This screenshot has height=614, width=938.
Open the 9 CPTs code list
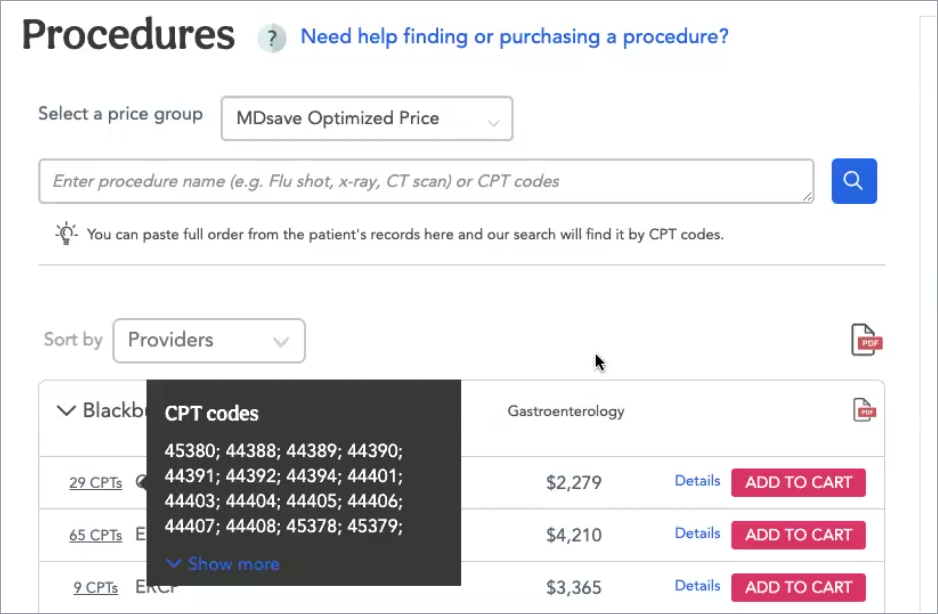tap(96, 588)
